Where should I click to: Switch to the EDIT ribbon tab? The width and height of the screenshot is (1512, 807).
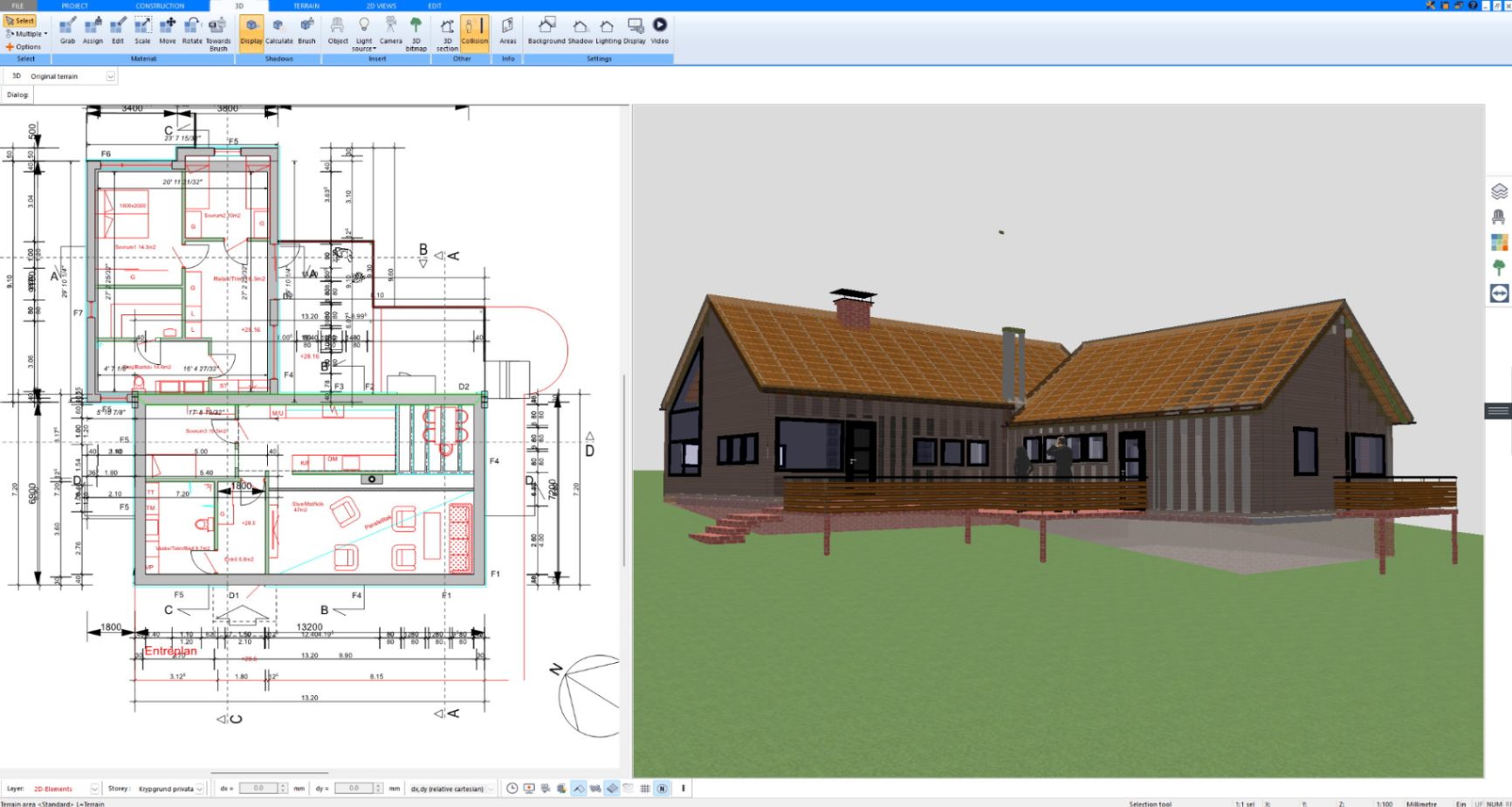(435, 6)
